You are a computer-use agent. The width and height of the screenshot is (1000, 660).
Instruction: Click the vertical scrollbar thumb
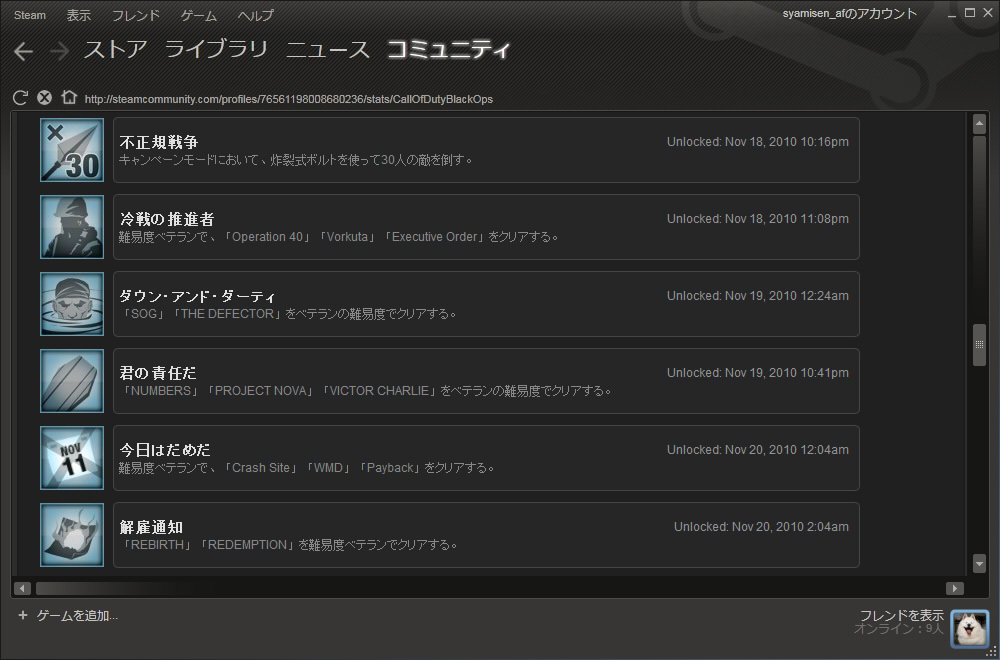click(x=980, y=345)
